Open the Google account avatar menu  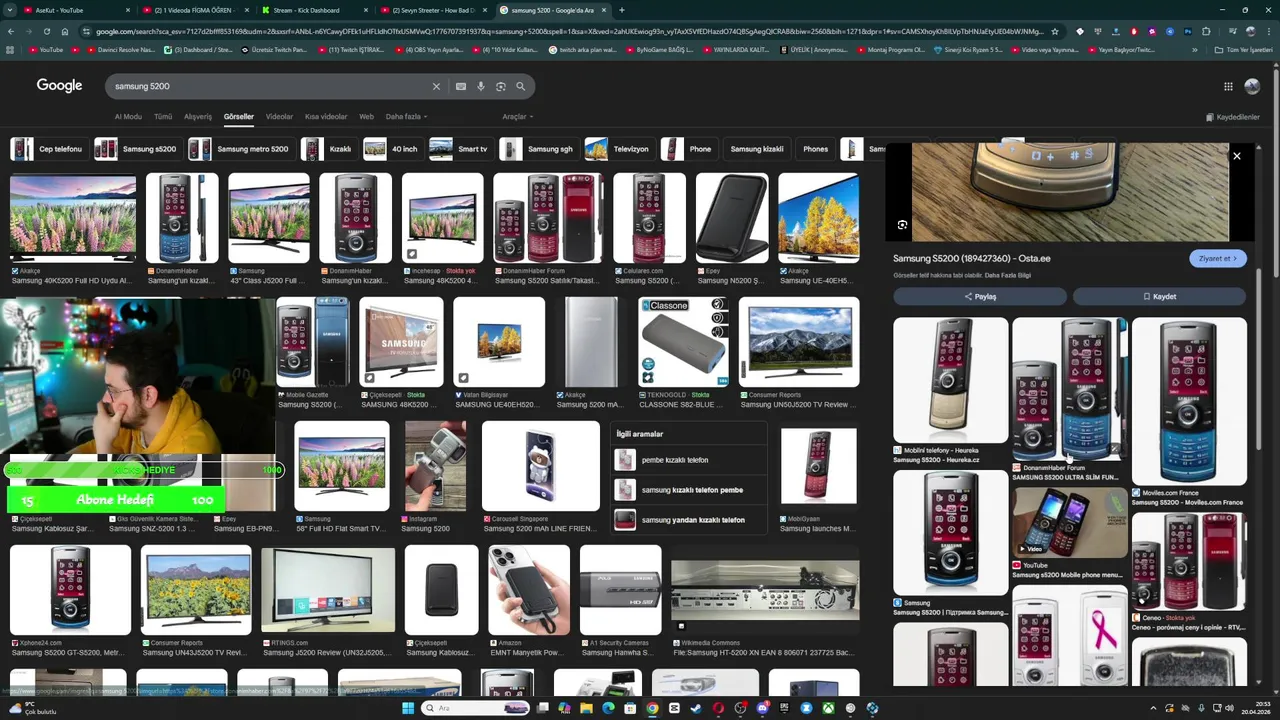coord(1252,87)
